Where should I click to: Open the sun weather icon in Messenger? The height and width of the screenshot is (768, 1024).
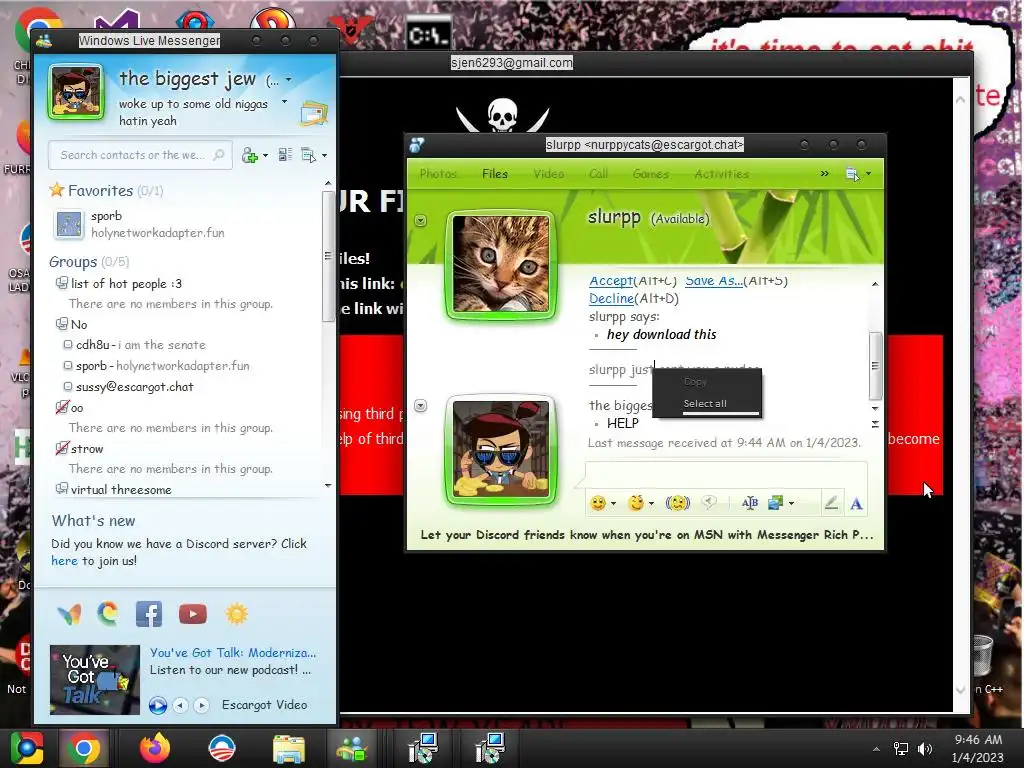[x=236, y=614]
